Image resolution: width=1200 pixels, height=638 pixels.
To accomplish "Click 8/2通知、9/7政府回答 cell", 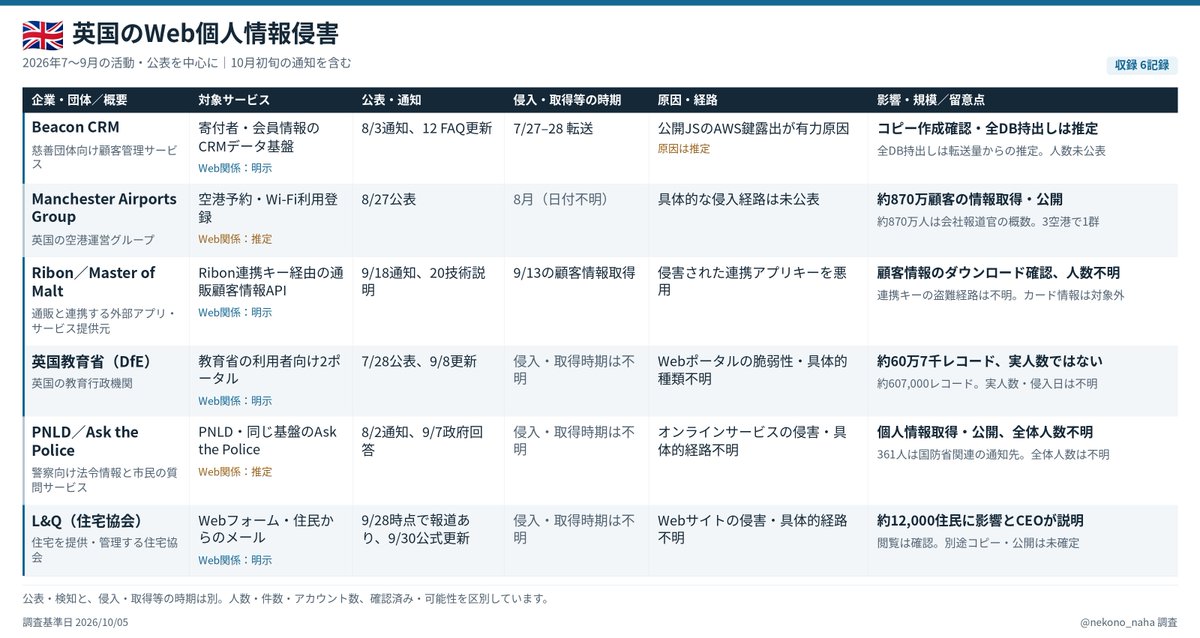I will 424,441.
